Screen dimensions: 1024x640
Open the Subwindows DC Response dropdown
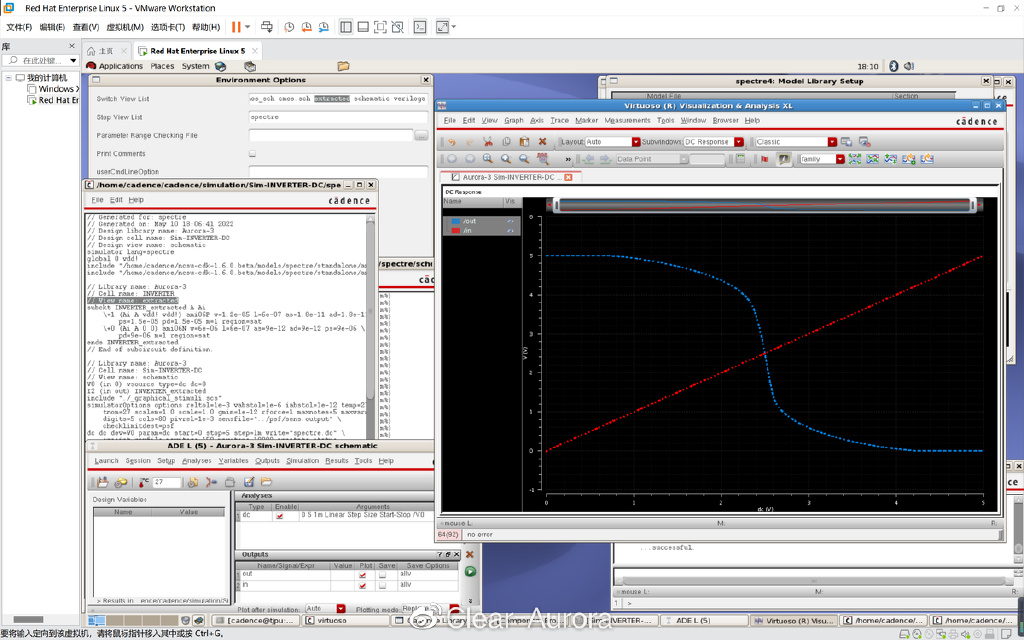(739, 142)
